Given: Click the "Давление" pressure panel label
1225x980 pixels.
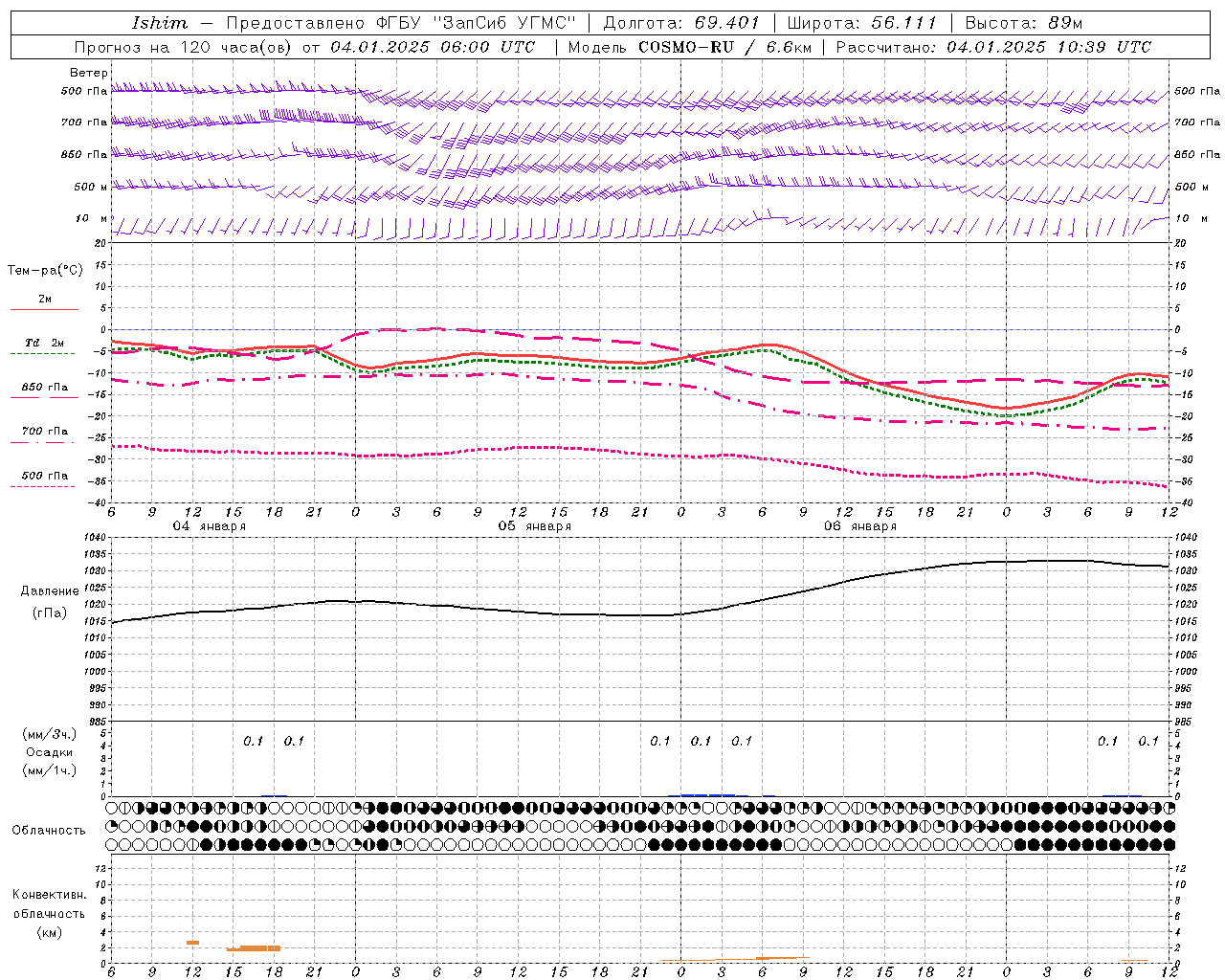Looking at the screenshot, I should point(49,591).
